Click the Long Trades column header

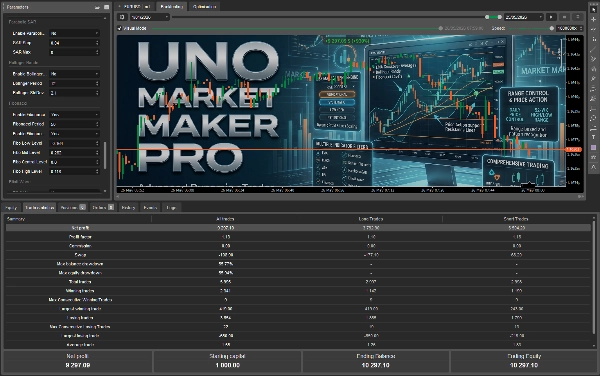click(370, 219)
